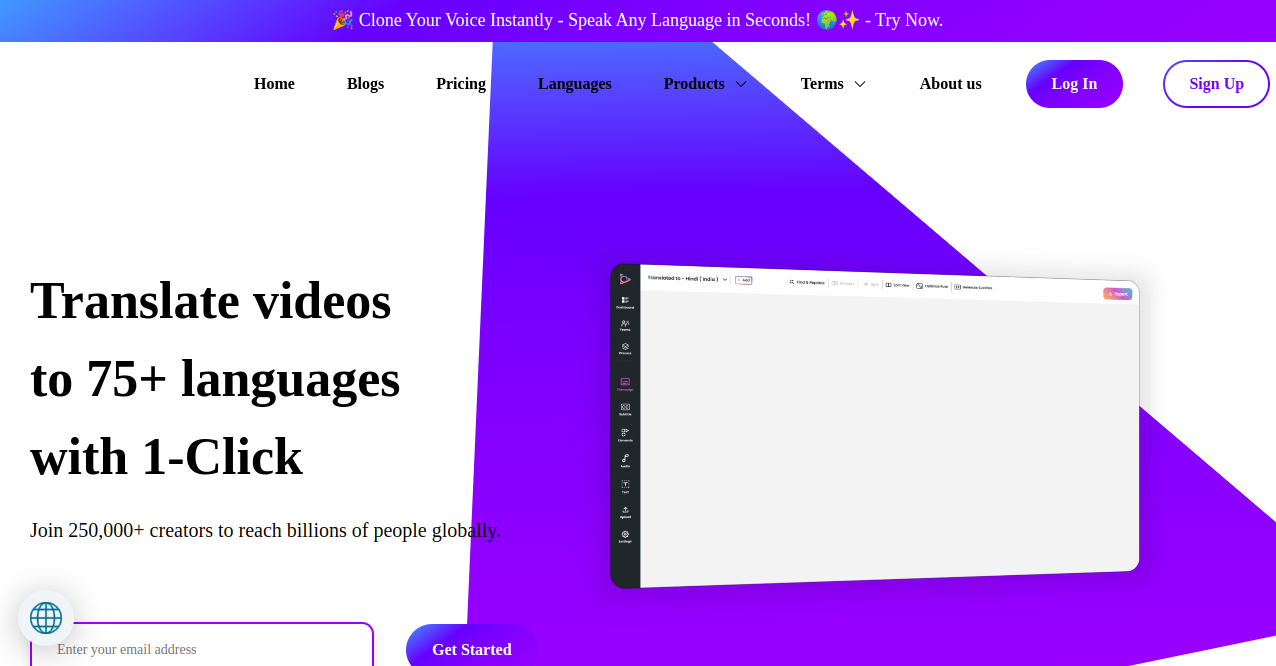Open the Subtitle icon in the sidebar
Screen dimensions: 1276x666
tap(625, 408)
